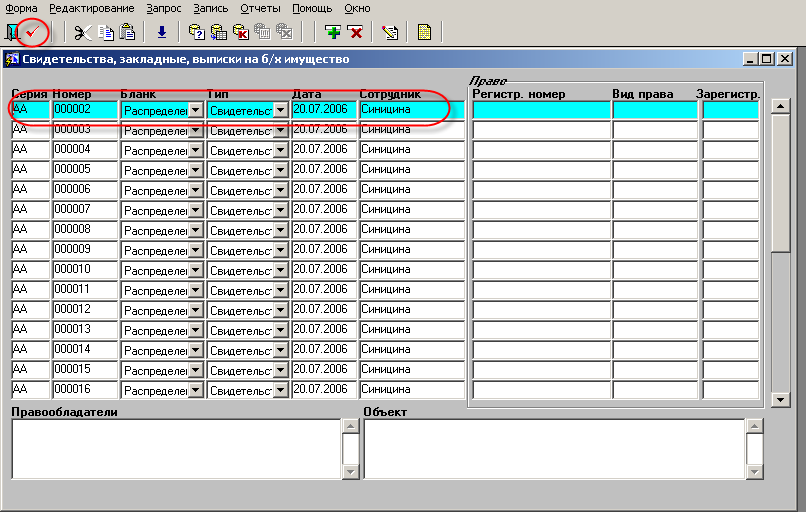Minimize the Свидетельства form window

(750, 59)
